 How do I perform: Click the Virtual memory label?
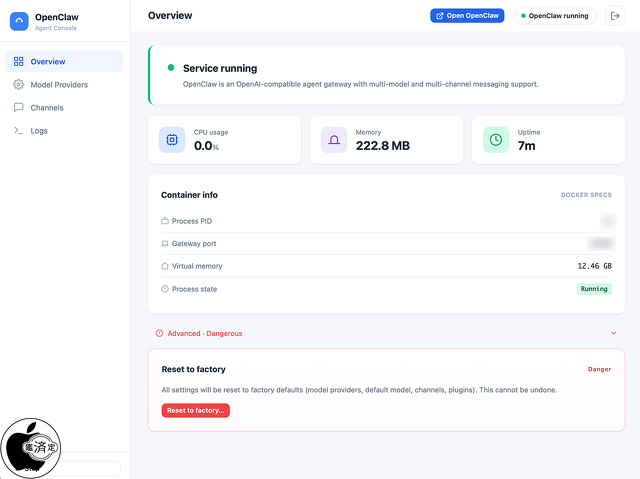pos(197,266)
